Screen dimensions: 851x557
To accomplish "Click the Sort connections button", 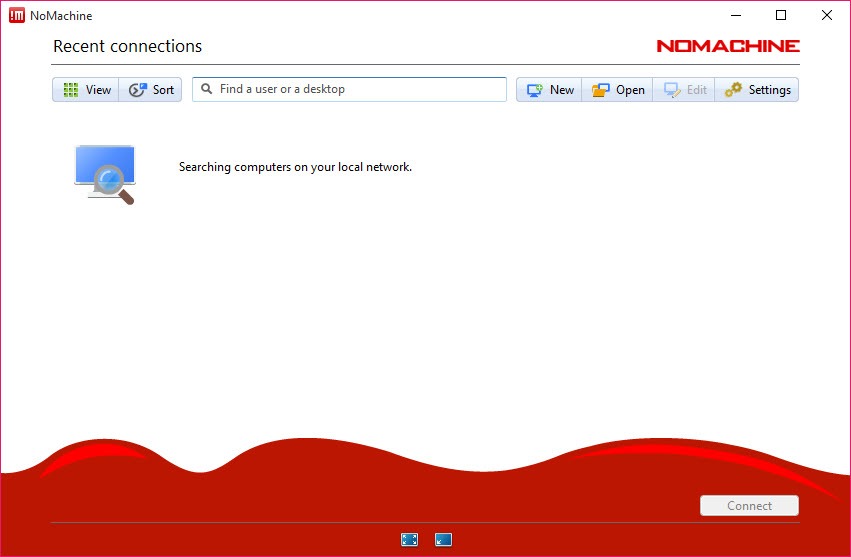I will [150, 90].
